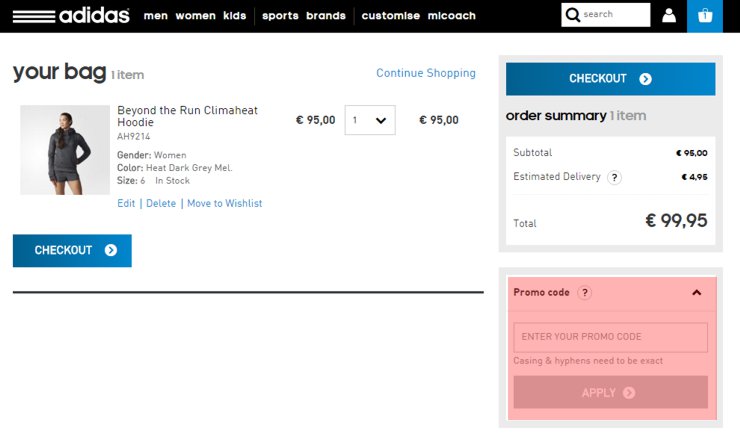Show Estimated Delivery help question mark
Image resolution: width=740 pixels, height=440 pixels.
pos(614,178)
